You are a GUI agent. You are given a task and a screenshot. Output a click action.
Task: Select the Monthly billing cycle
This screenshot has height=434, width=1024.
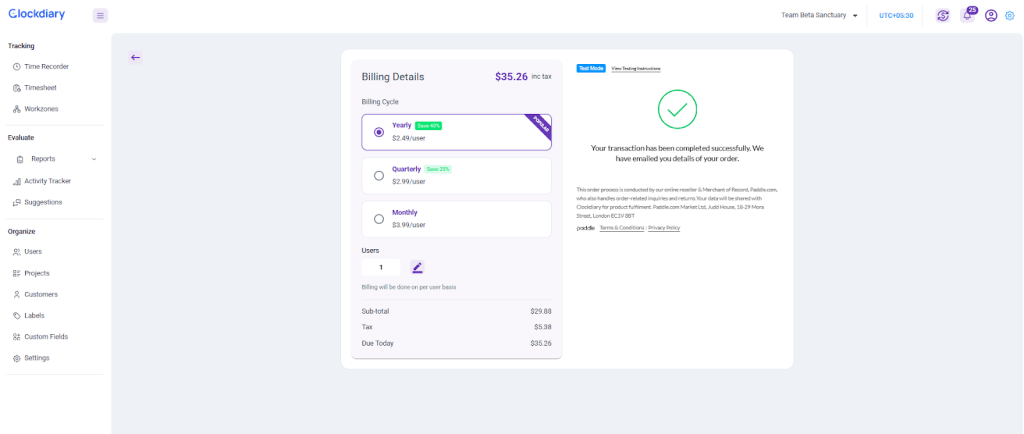[379, 219]
